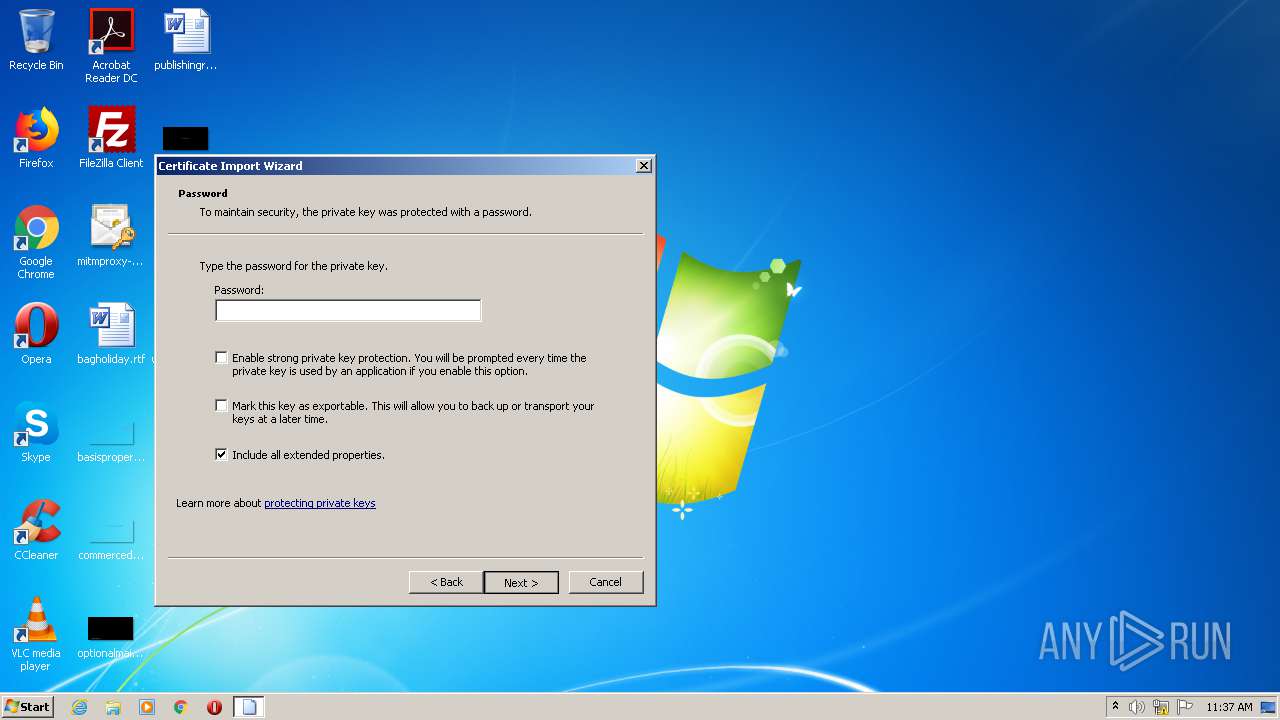The width and height of the screenshot is (1280, 720).
Task: Focus the Password input field
Action: tap(348, 310)
